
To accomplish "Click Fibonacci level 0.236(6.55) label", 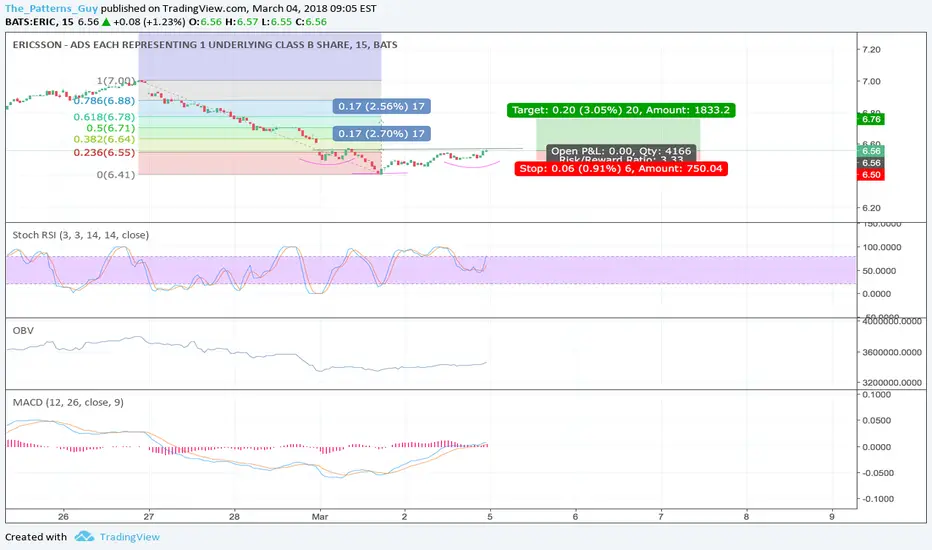I will coord(104,153).
